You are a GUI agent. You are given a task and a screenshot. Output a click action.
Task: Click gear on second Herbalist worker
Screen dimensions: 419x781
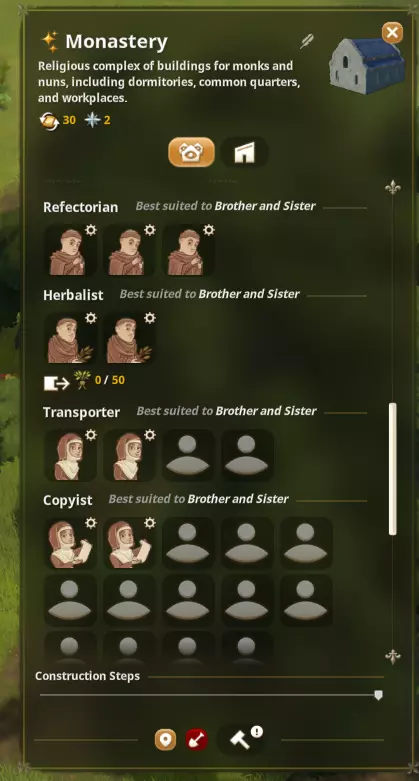149,318
